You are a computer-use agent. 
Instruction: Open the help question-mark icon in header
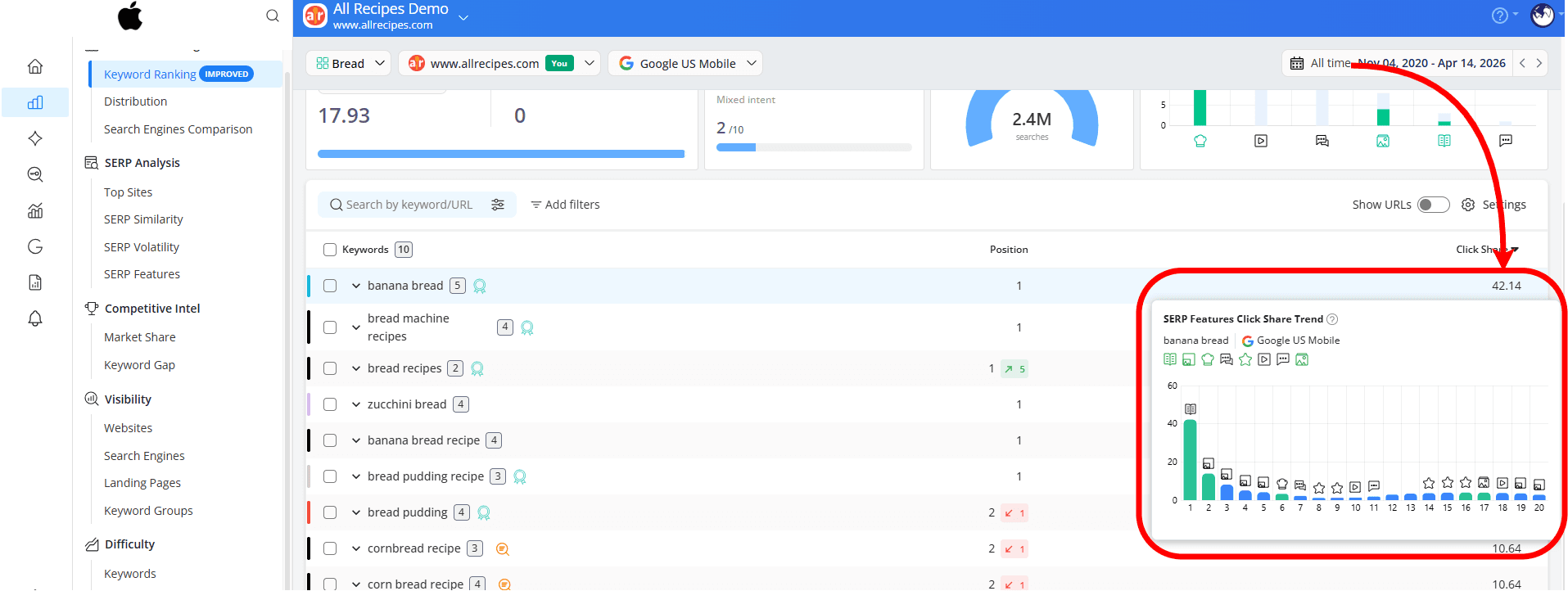point(1500,16)
